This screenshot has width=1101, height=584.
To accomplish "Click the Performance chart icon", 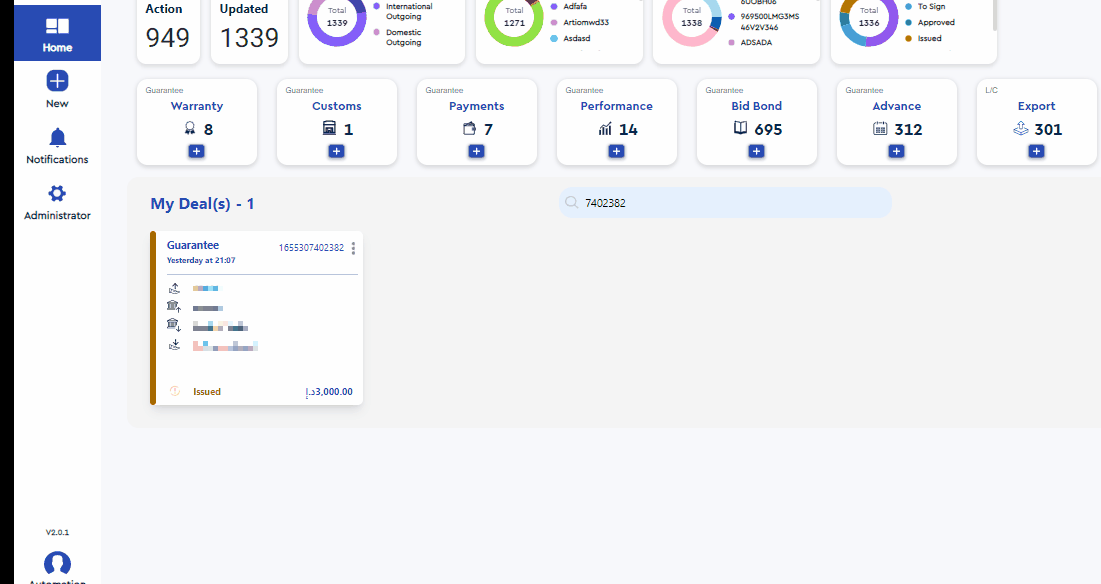I will (605, 128).
